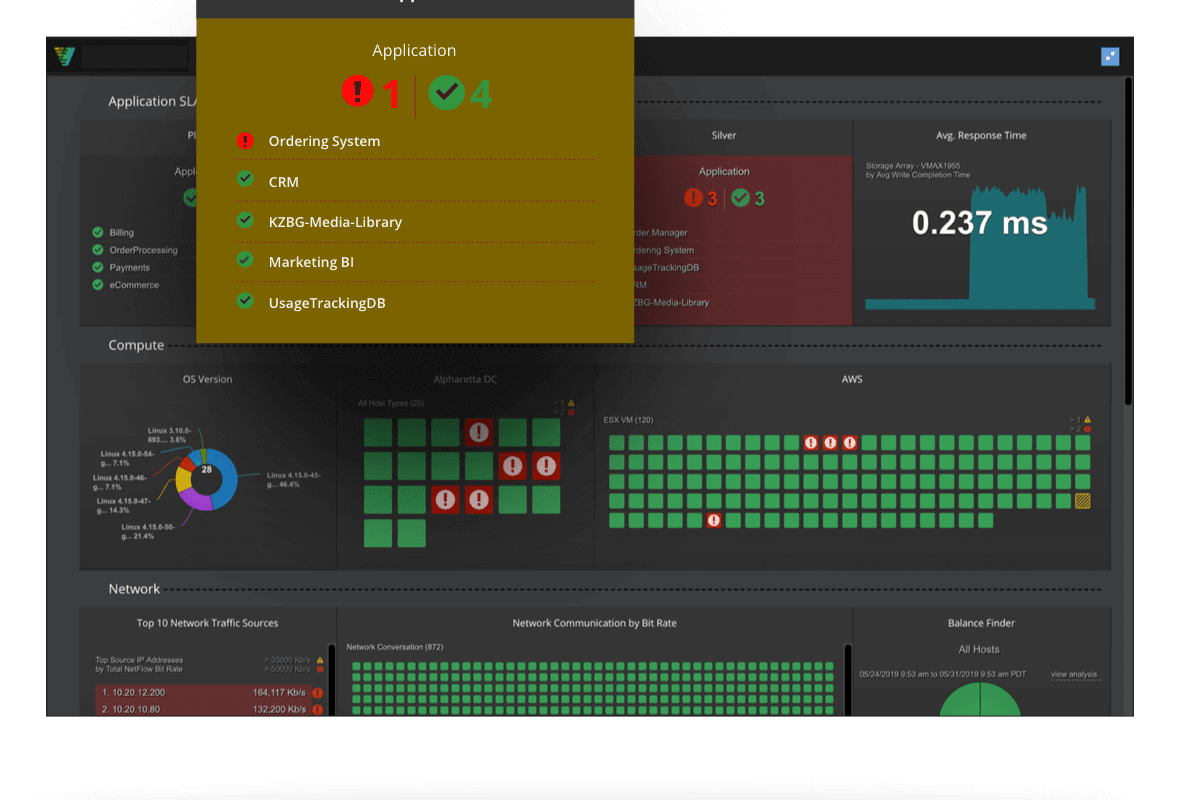The width and height of the screenshot is (1180, 800).
Task: Open UsageTrackingDB in the Application popup
Action: pos(327,303)
